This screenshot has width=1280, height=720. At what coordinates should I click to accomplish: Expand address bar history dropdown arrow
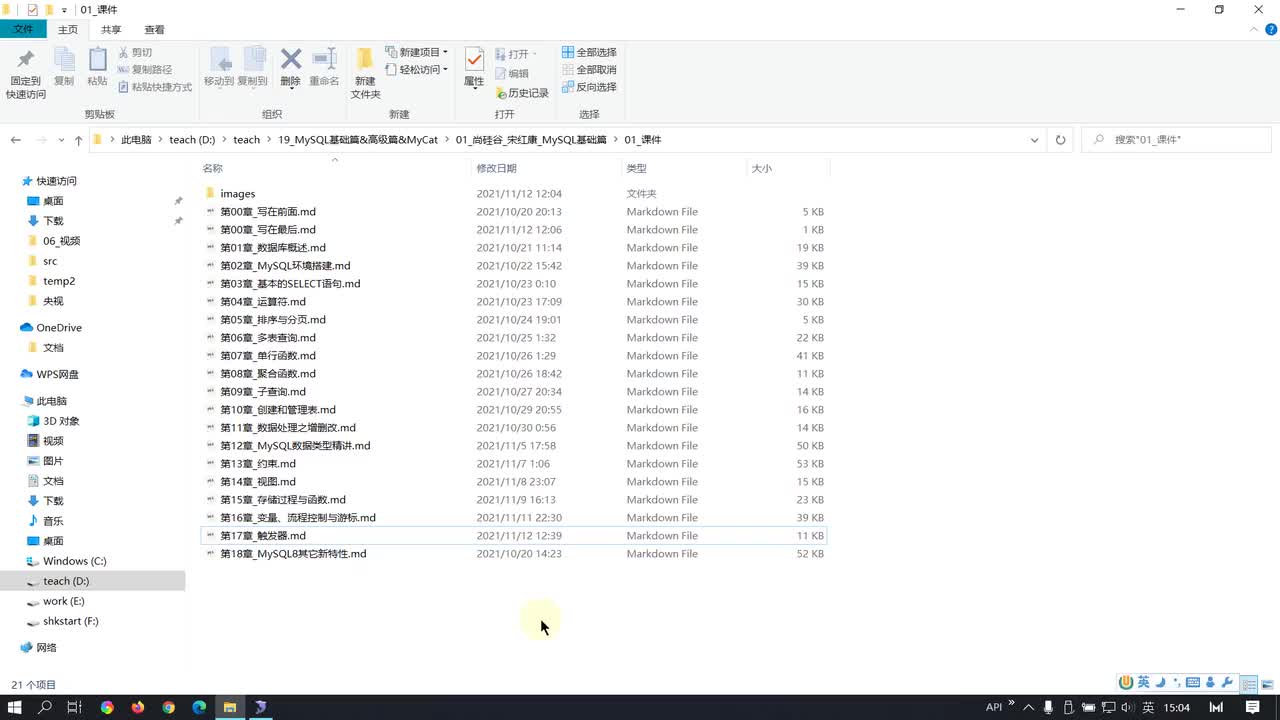click(1035, 140)
